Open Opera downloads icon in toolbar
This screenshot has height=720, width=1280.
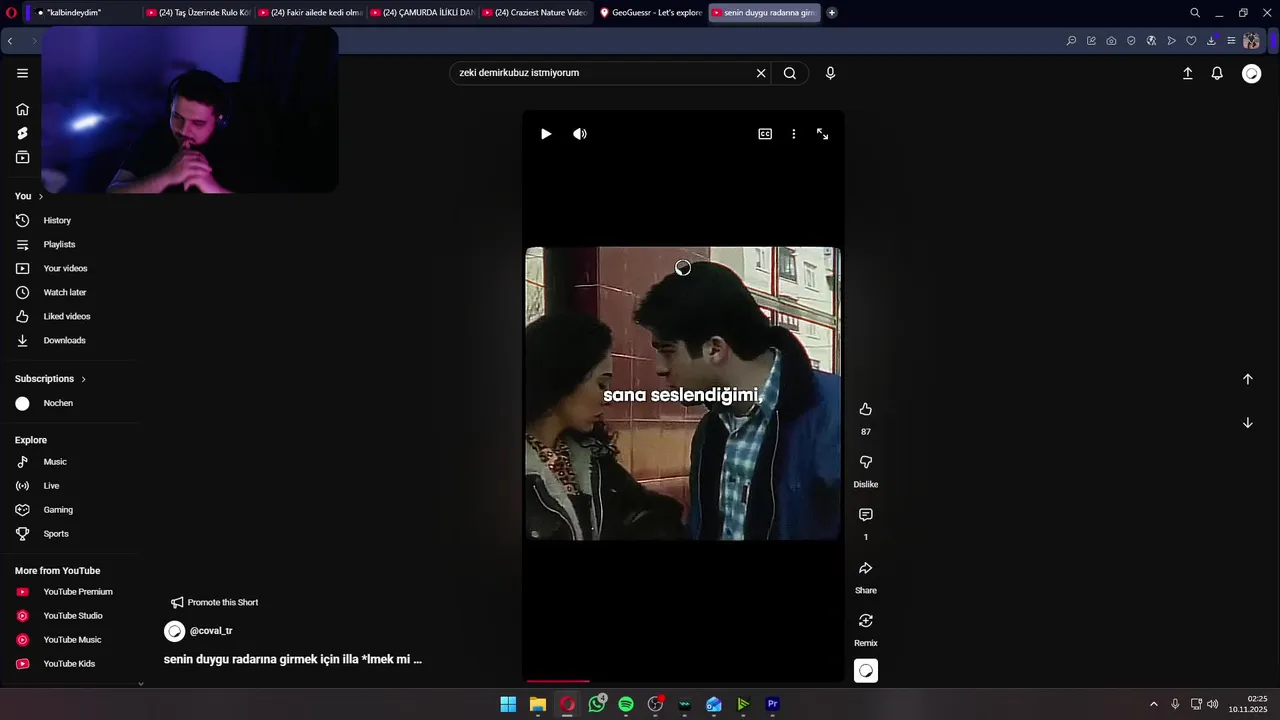1211,41
